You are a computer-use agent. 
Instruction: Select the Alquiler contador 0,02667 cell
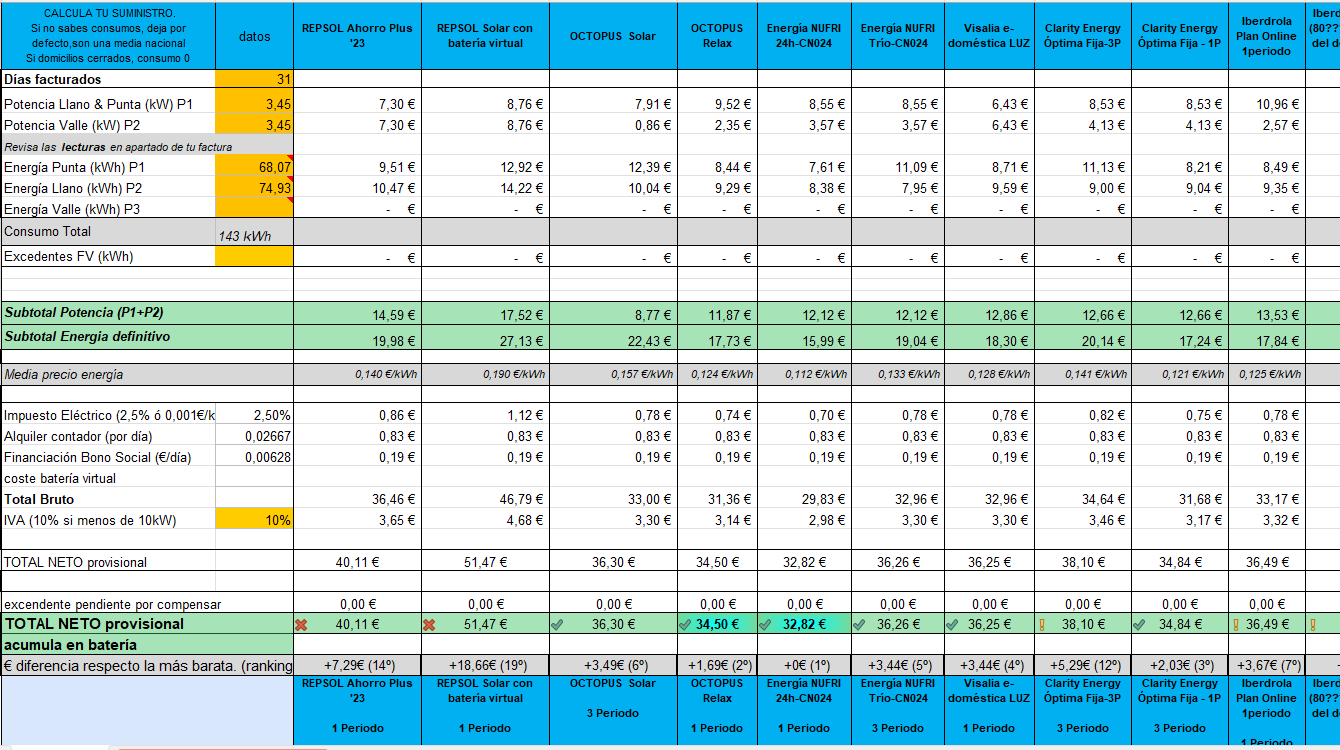click(254, 436)
